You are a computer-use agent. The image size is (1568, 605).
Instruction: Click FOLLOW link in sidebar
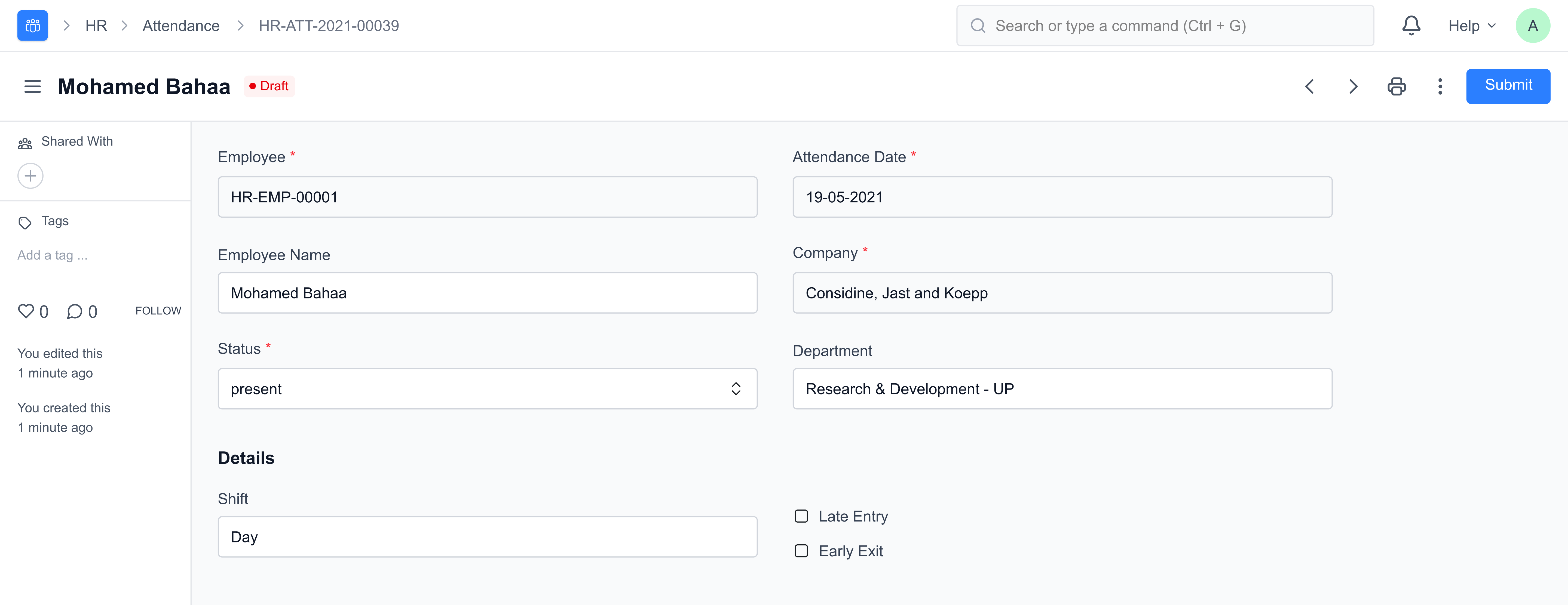point(158,311)
